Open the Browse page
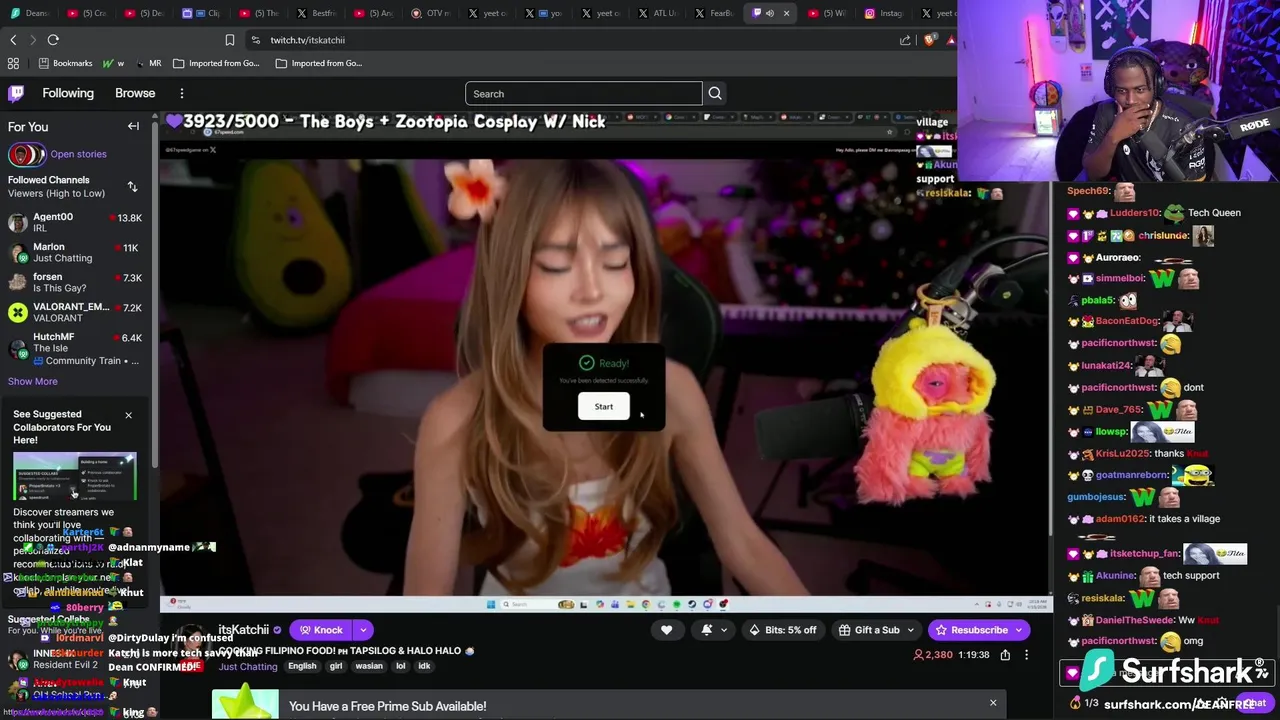1280x720 pixels. pyautogui.click(x=135, y=93)
